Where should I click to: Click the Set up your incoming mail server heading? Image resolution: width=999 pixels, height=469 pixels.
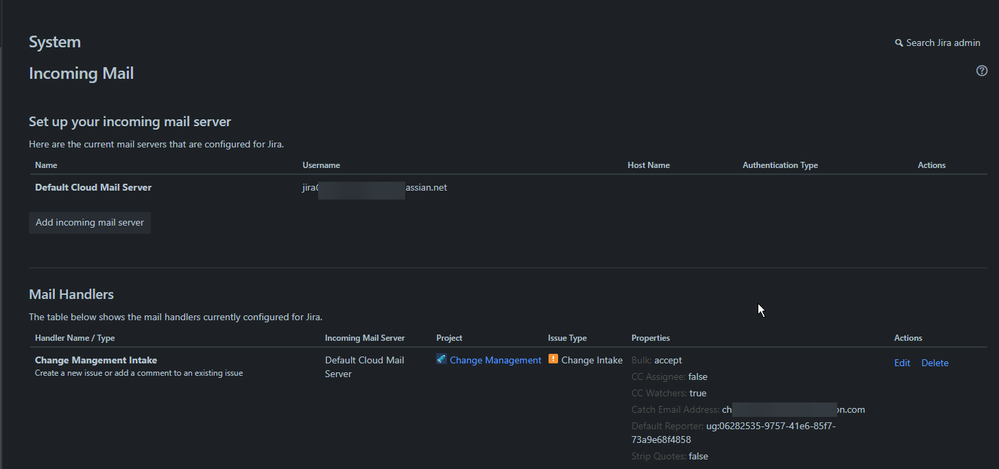[x=130, y=122]
